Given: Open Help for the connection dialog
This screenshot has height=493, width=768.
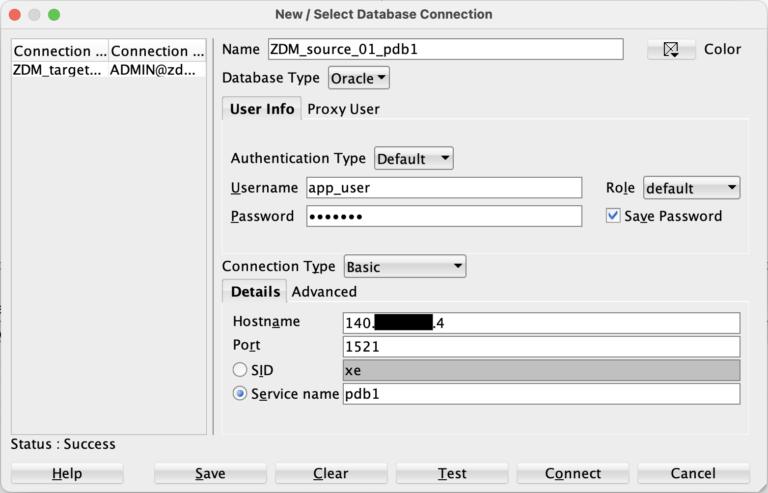Looking at the screenshot, I should click(67, 473).
